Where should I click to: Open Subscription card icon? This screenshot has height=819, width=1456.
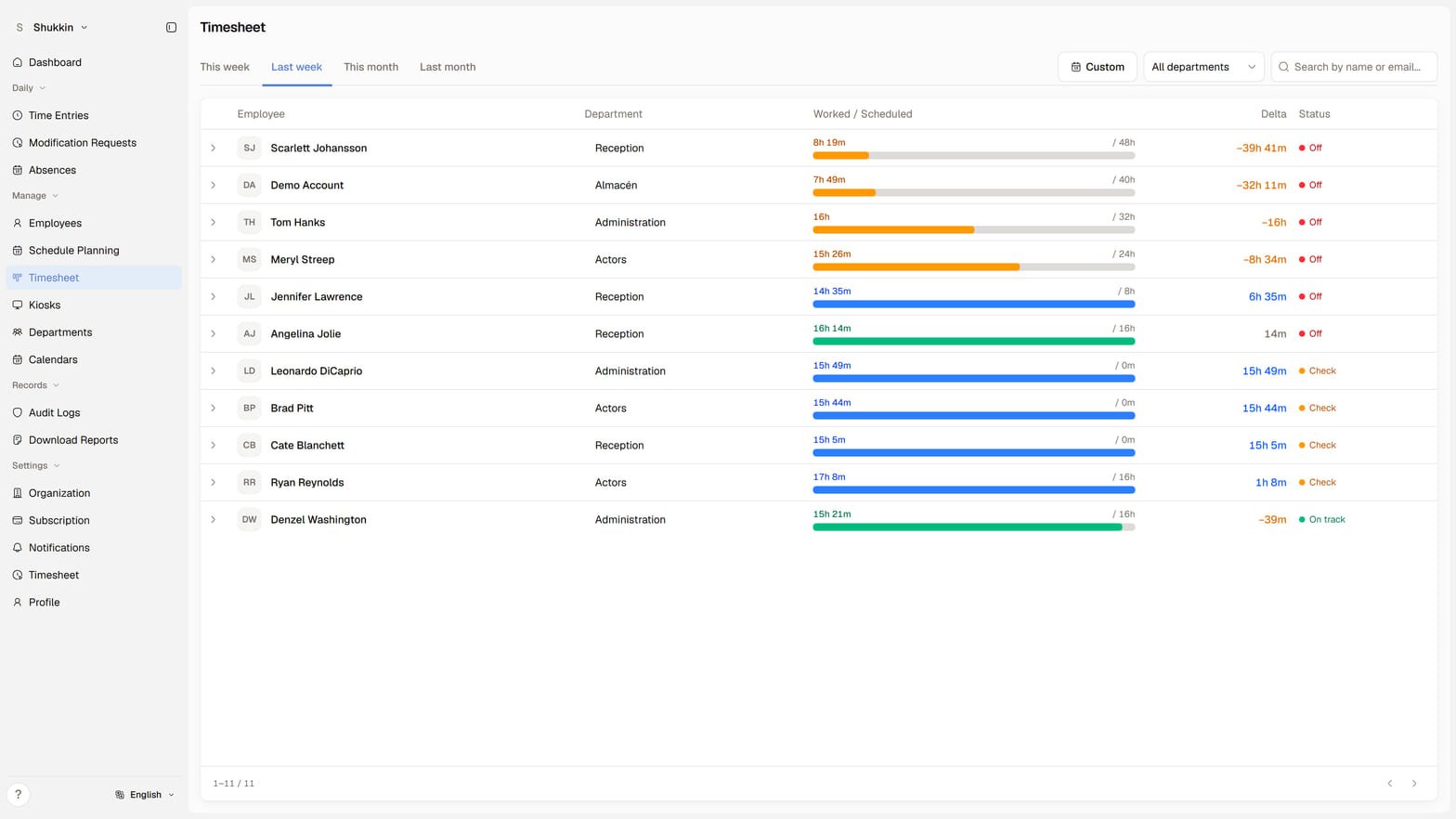pyautogui.click(x=18, y=521)
